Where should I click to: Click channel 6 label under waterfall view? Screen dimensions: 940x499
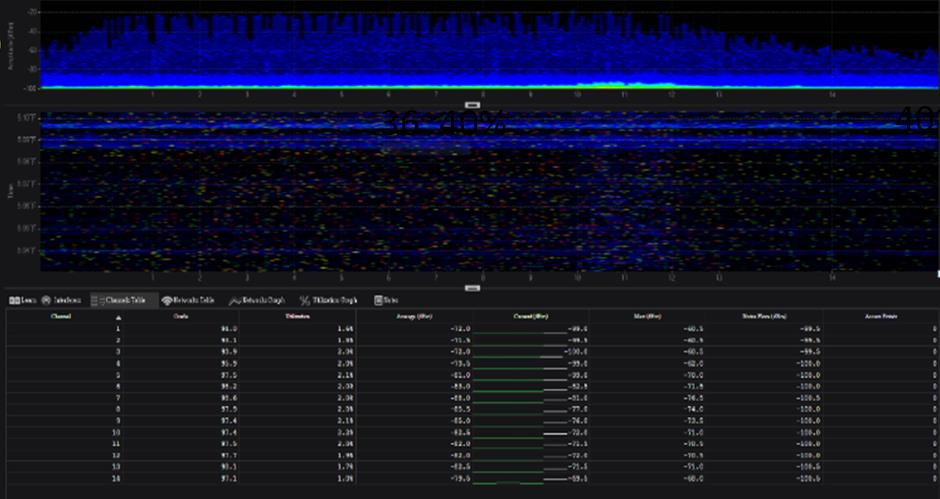pyautogui.click(x=388, y=278)
